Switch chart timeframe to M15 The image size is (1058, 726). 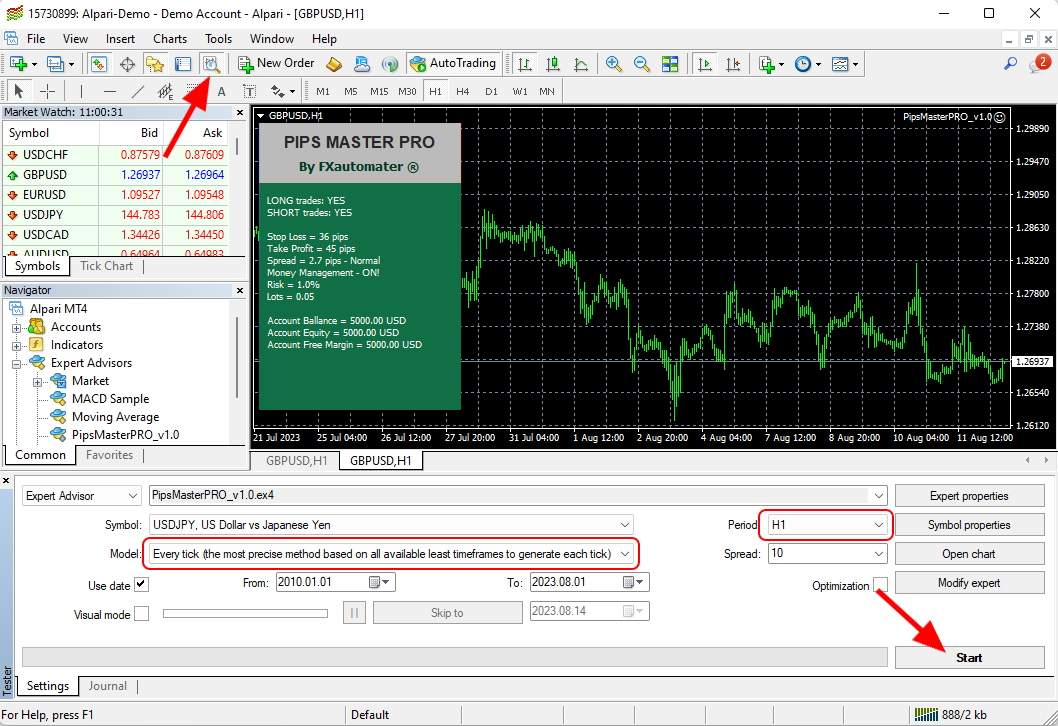[x=379, y=91]
